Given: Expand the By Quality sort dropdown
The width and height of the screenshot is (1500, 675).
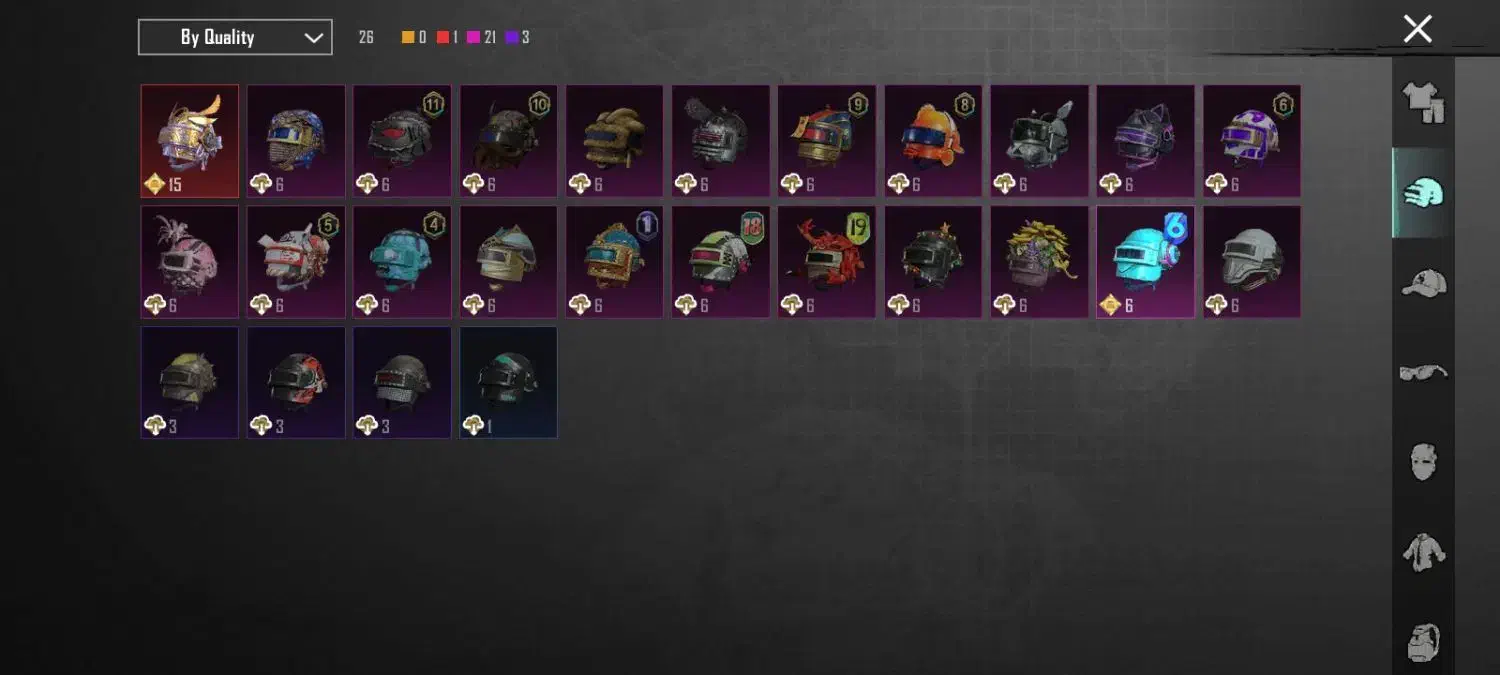Looking at the screenshot, I should [x=235, y=37].
